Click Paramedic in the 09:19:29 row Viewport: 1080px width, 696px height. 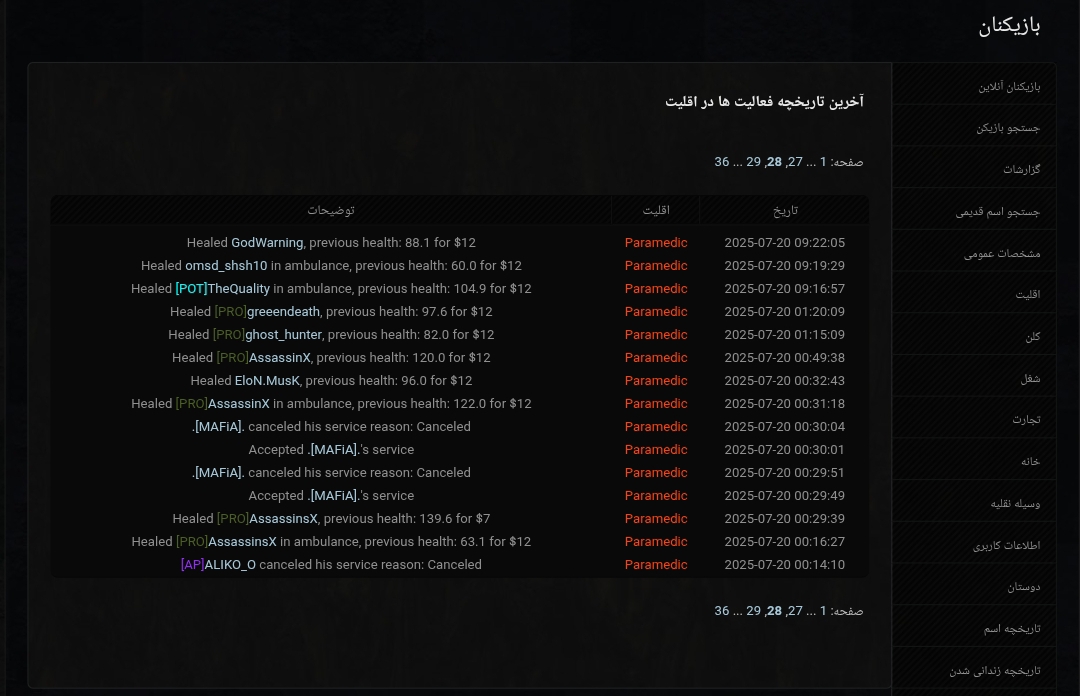pos(656,266)
